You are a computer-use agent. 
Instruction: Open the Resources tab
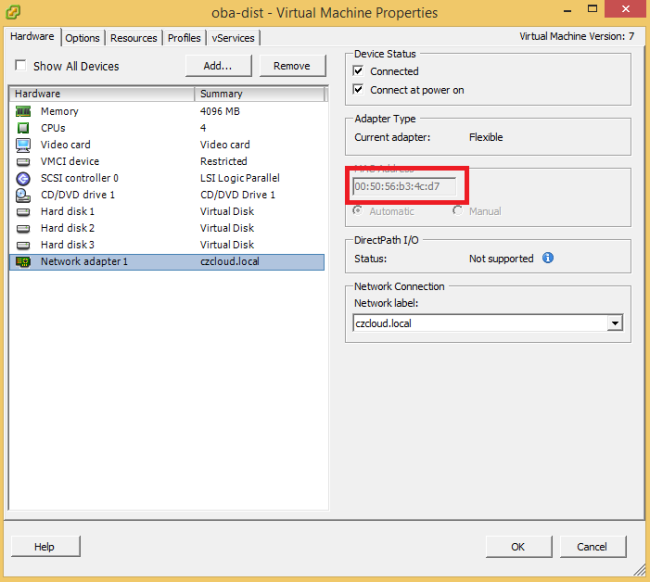coord(133,38)
